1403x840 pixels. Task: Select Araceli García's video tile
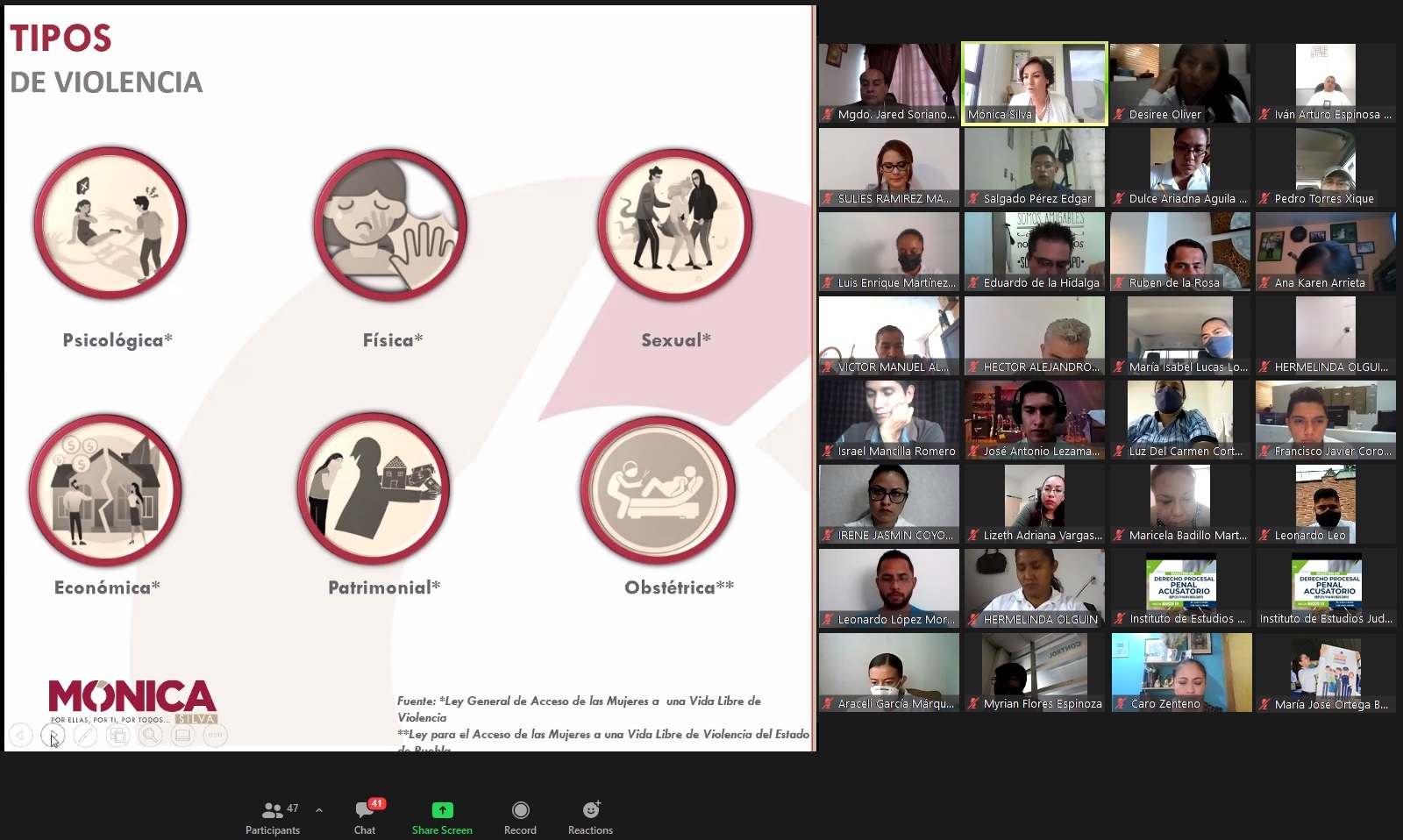click(889, 673)
